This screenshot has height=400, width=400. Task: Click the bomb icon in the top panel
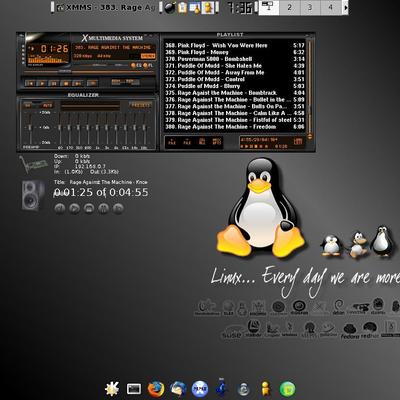click(x=170, y=8)
